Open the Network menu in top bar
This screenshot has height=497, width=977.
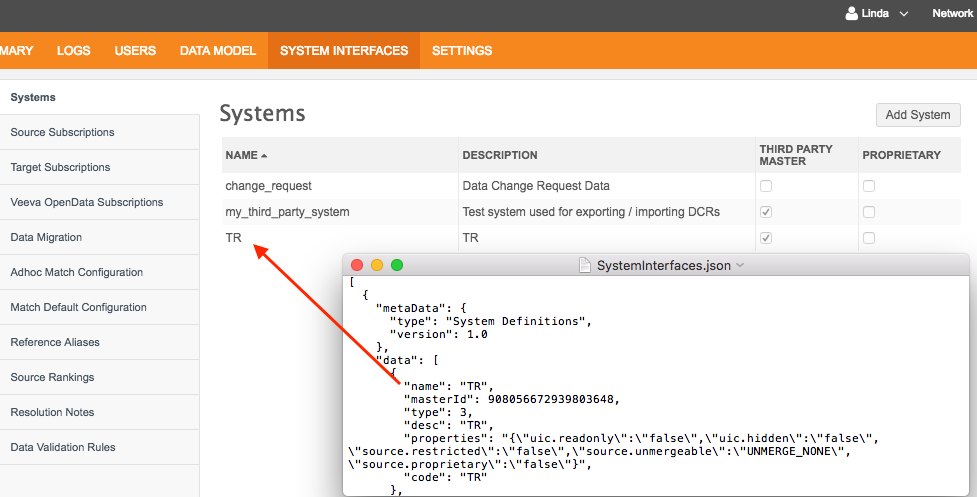point(952,14)
